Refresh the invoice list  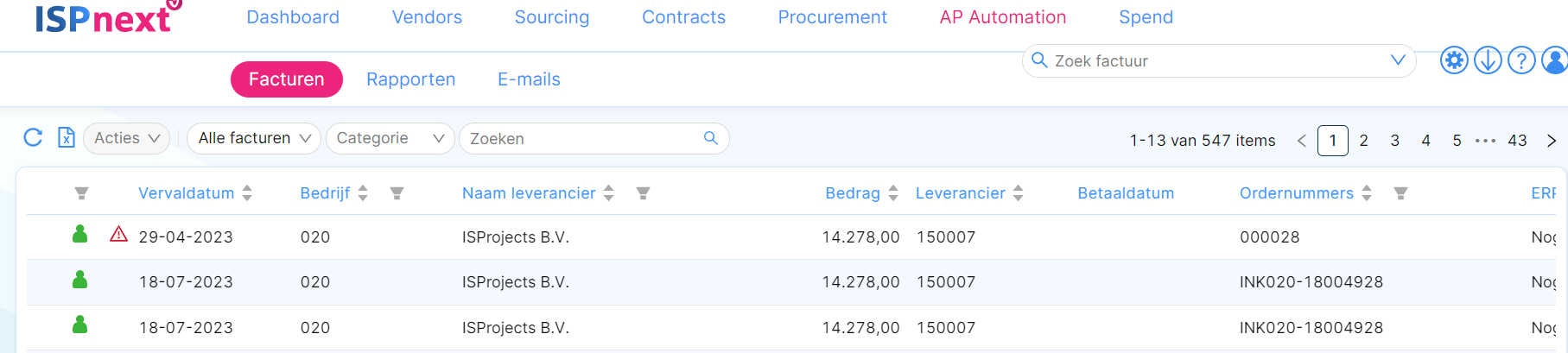pos(33,137)
